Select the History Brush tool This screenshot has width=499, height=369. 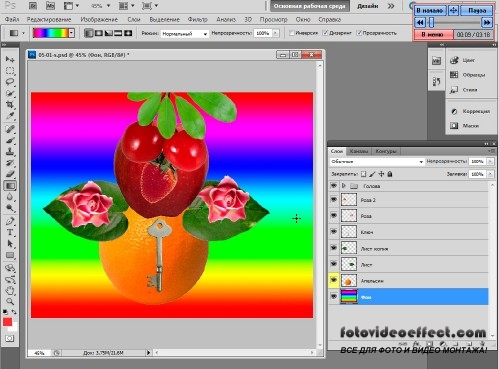(x=10, y=163)
